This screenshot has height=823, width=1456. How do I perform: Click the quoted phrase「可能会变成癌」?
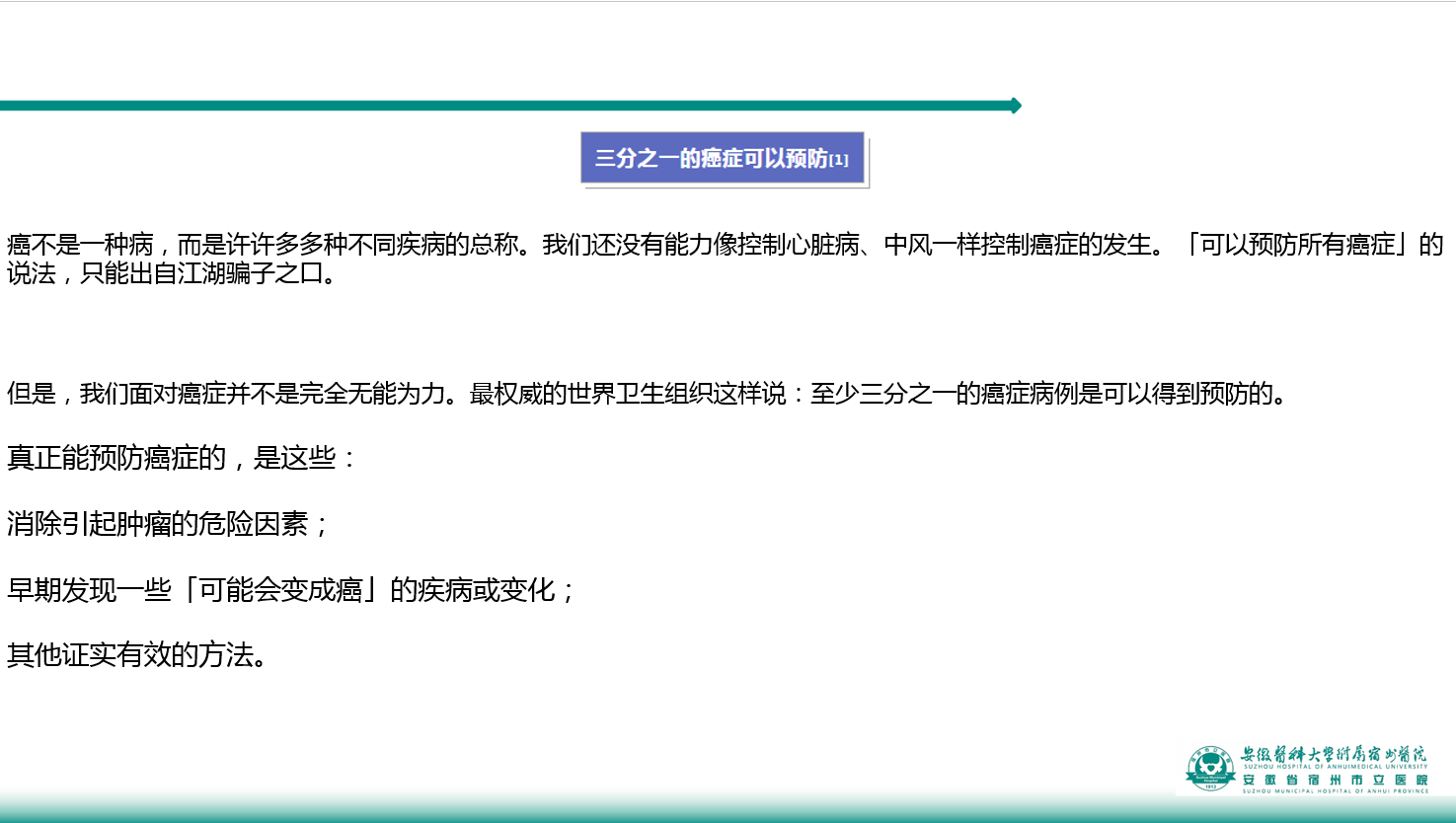[280, 590]
